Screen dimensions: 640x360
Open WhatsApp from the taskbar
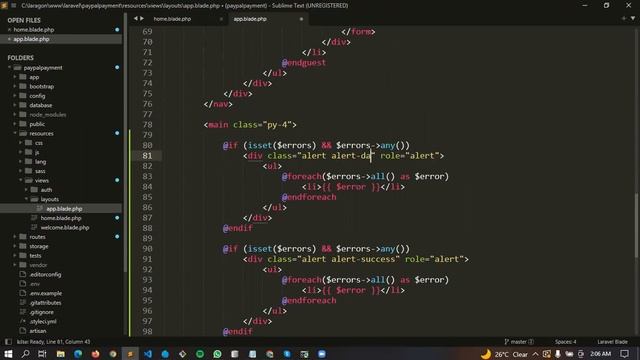[217, 353]
